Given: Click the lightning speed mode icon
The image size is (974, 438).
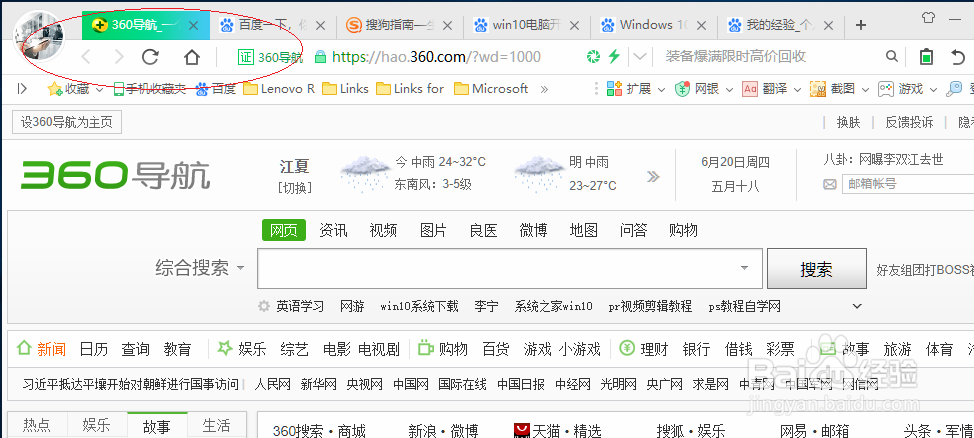Looking at the screenshot, I should 614,57.
